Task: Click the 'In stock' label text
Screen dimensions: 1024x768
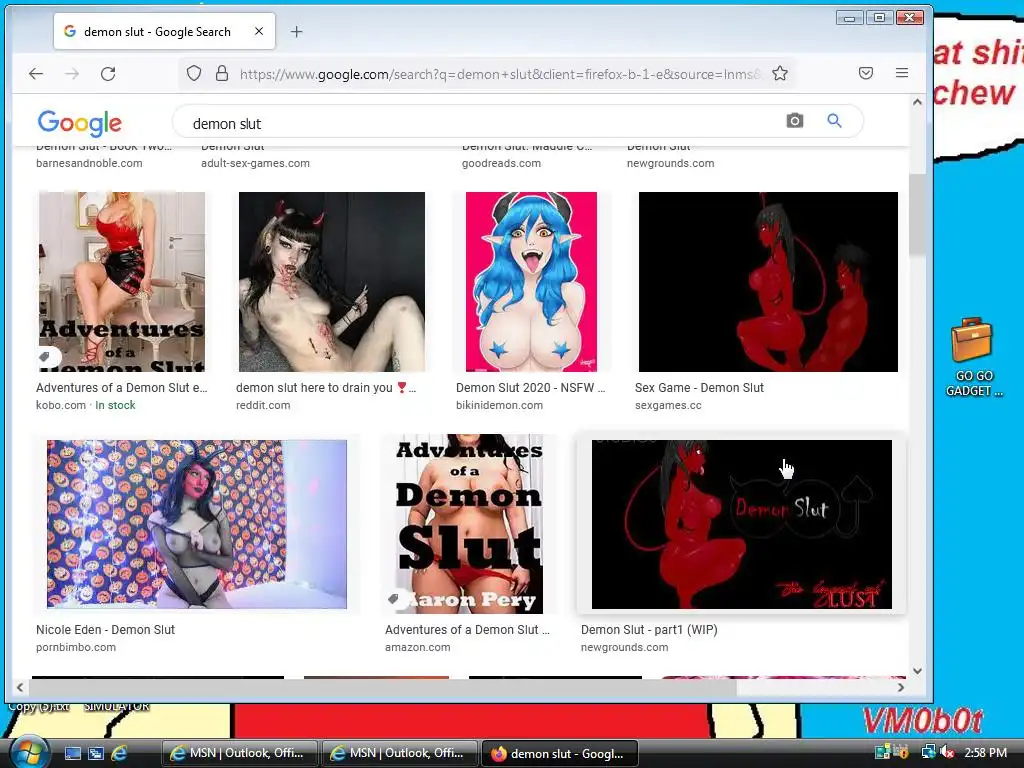Action: 115,405
